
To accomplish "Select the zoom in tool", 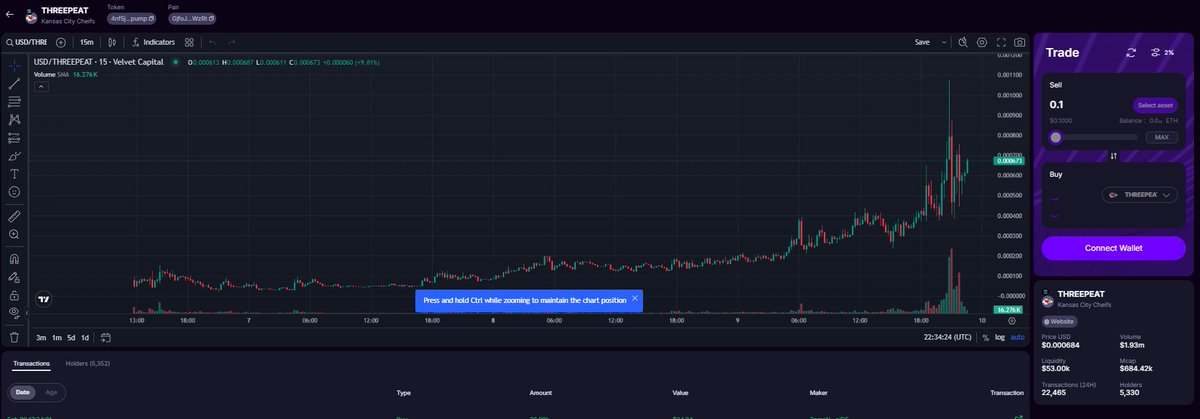I will (x=14, y=234).
